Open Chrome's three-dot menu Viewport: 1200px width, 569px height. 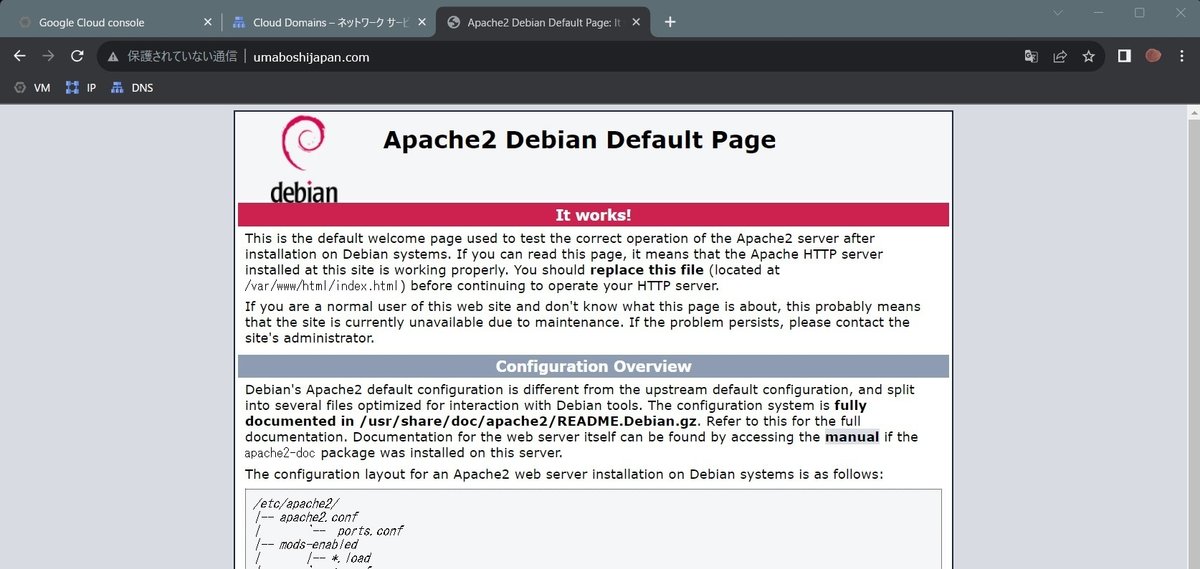coord(1182,56)
